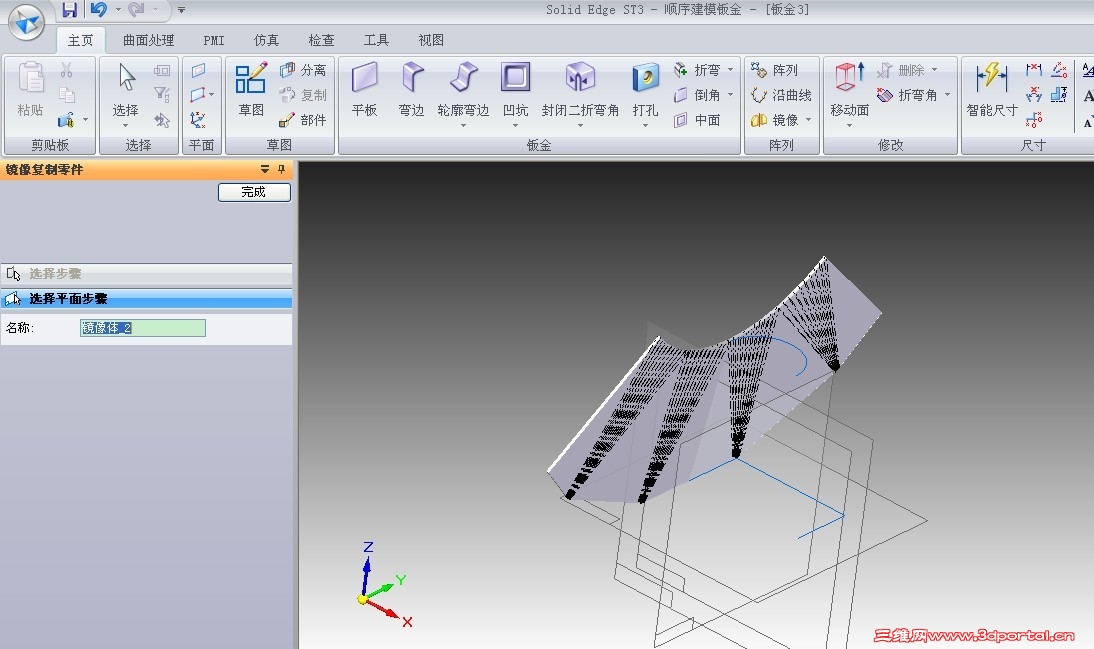Click the Unbend corner (折弯角) command

click(x=907, y=95)
